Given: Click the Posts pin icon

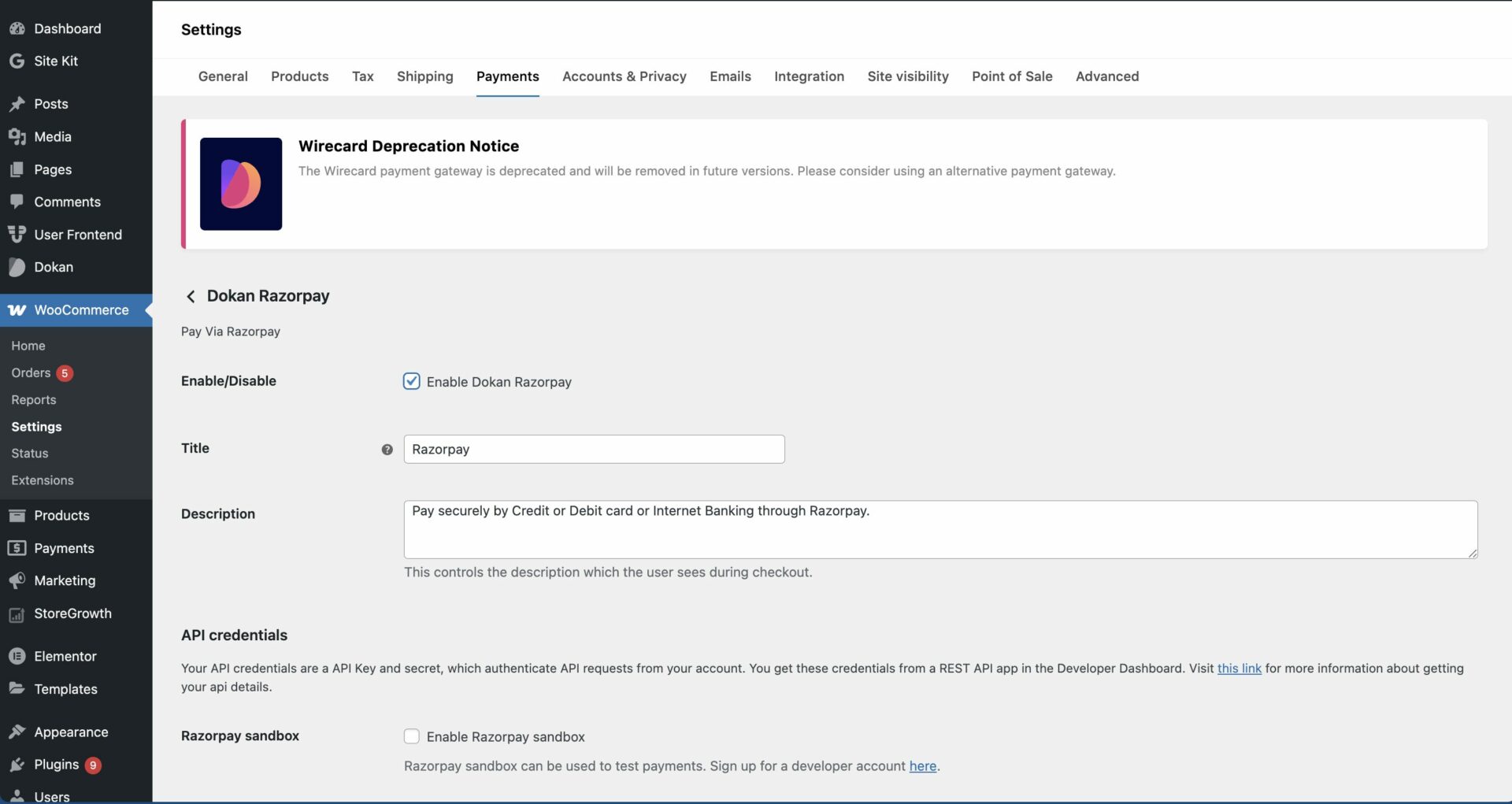Looking at the screenshot, I should coord(17,104).
